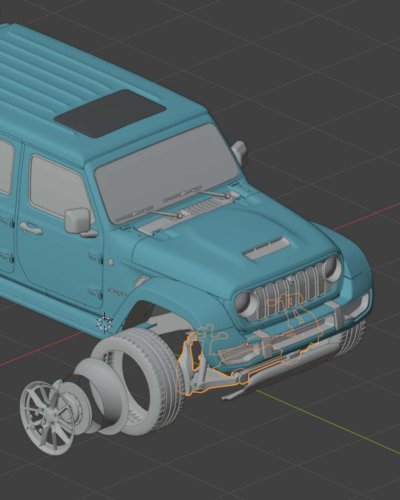Viewport: 400px width, 500px height.
Task: Select the hood scoop vent
Action: click(267, 248)
